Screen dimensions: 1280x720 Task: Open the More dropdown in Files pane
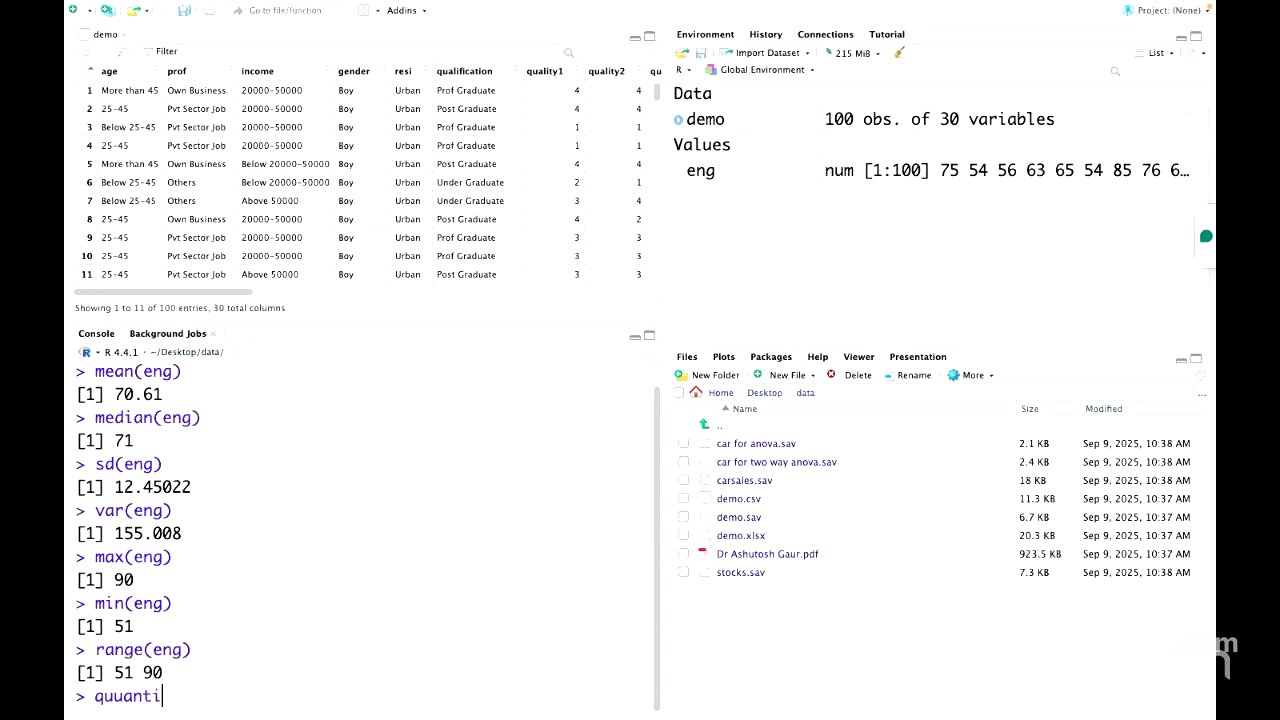click(970, 375)
